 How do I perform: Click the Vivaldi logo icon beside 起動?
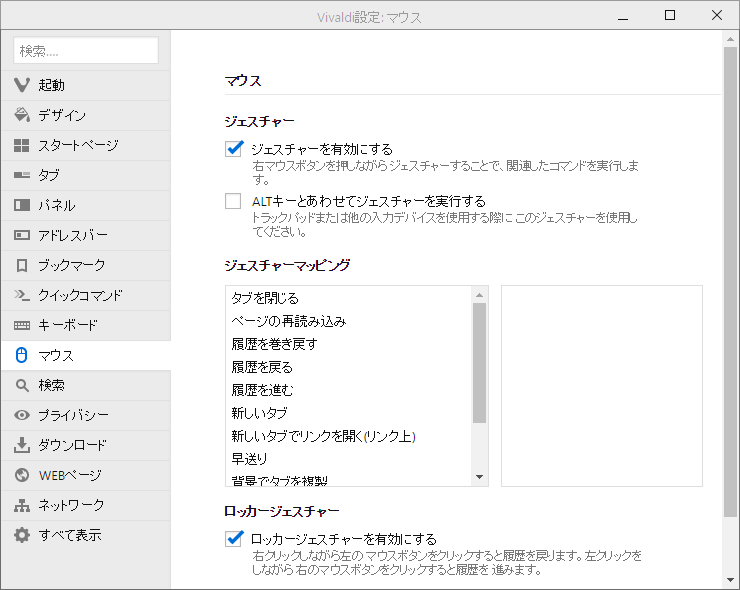tap(22, 85)
